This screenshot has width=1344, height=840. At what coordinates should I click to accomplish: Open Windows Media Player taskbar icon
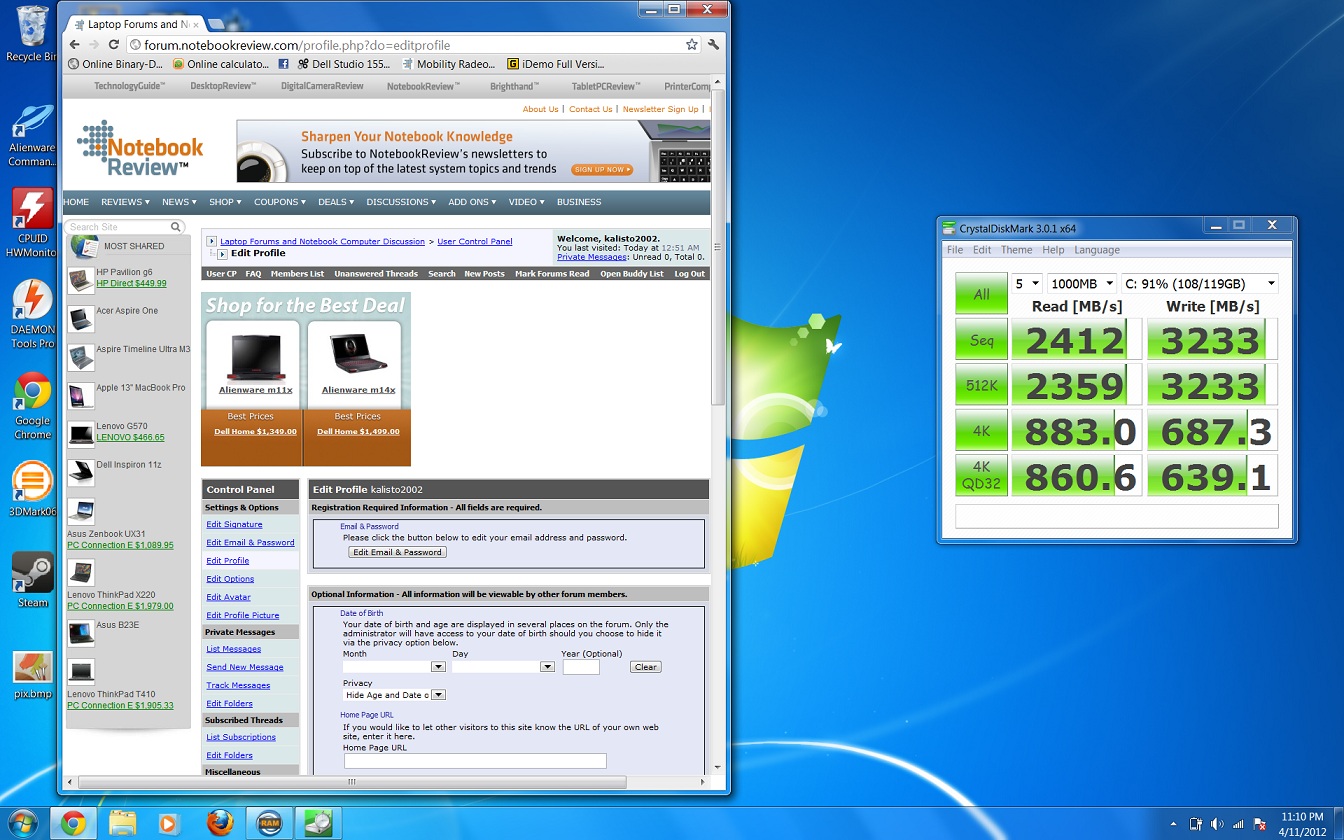[170, 823]
